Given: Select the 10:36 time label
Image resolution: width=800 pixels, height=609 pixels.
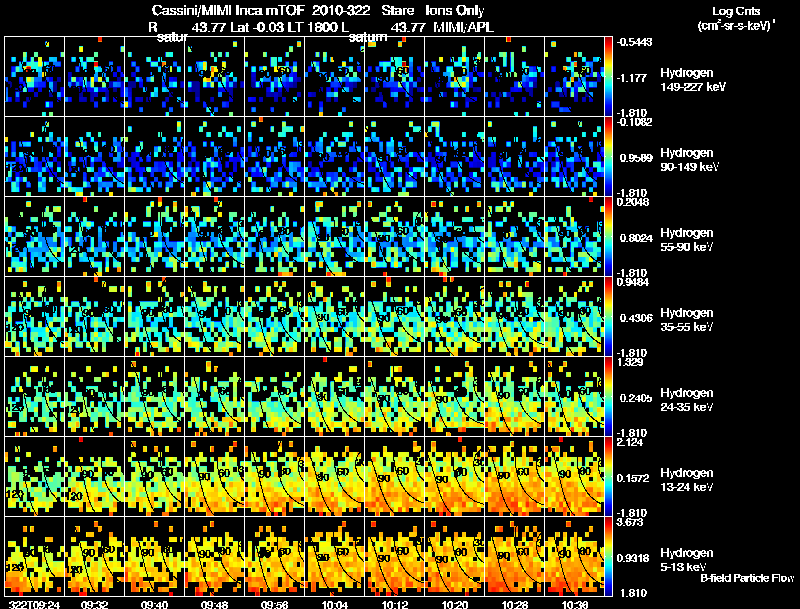Looking at the screenshot, I should pos(574,605).
